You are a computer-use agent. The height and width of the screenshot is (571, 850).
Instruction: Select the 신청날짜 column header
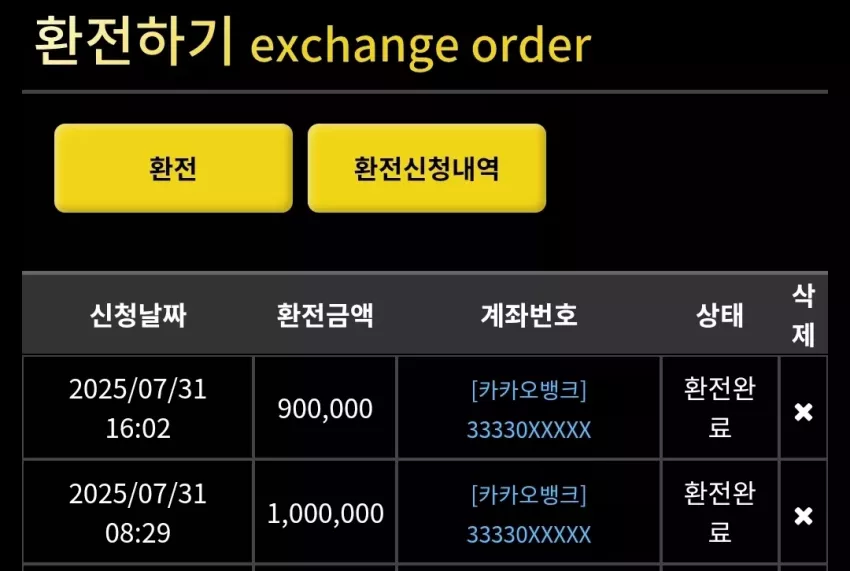tap(138, 315)
